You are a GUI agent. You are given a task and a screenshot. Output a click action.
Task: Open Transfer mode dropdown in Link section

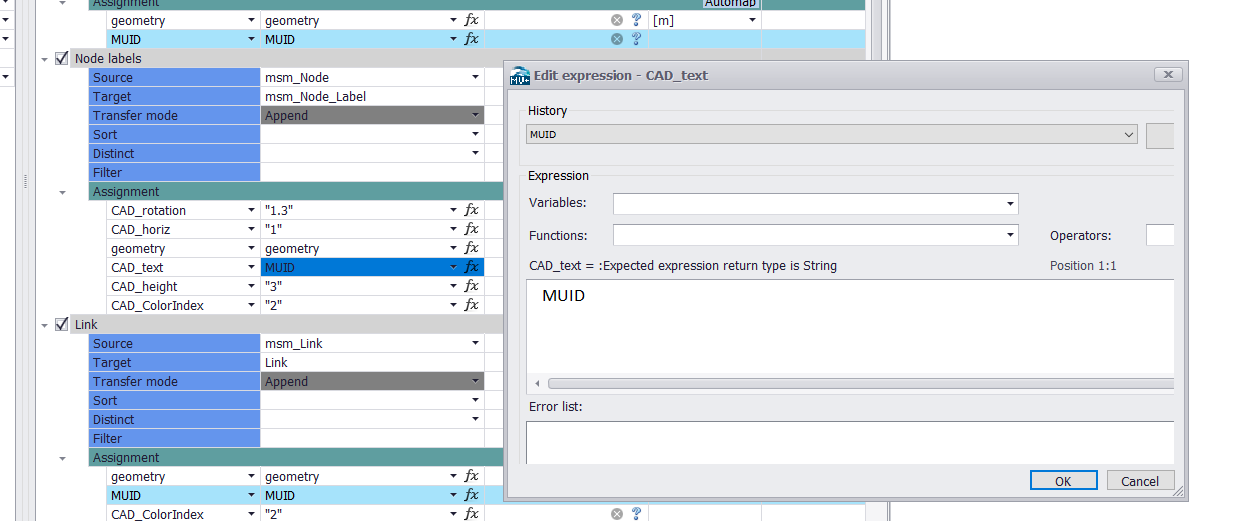point(476,381)
